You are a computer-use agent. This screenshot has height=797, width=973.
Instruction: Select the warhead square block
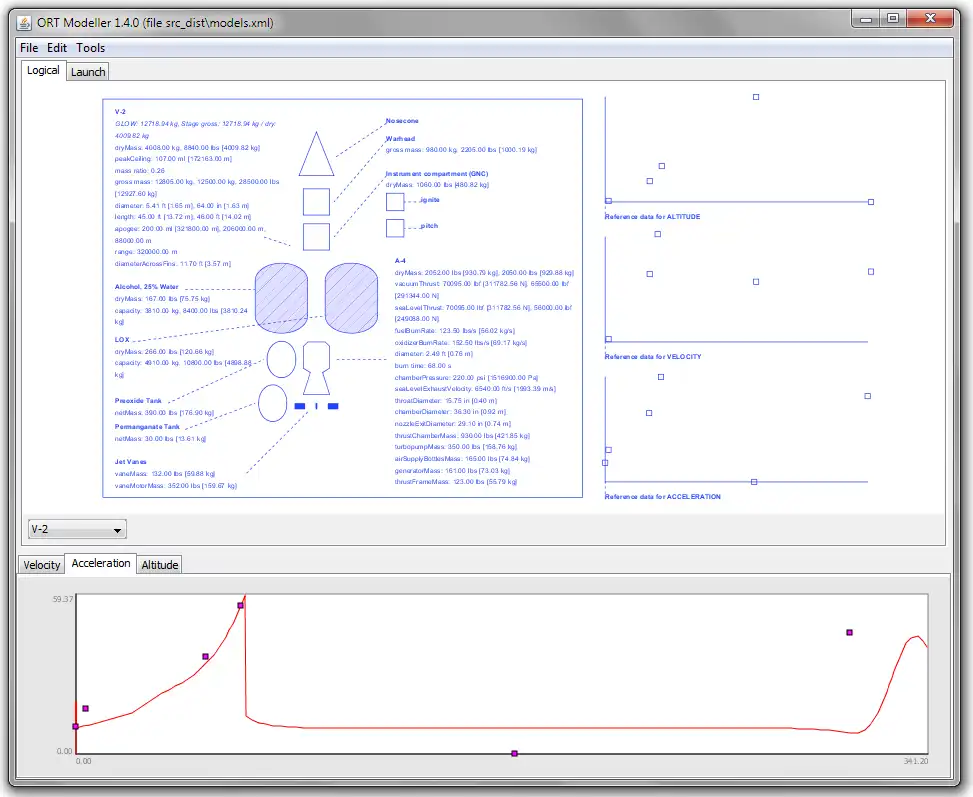point(316,202)
